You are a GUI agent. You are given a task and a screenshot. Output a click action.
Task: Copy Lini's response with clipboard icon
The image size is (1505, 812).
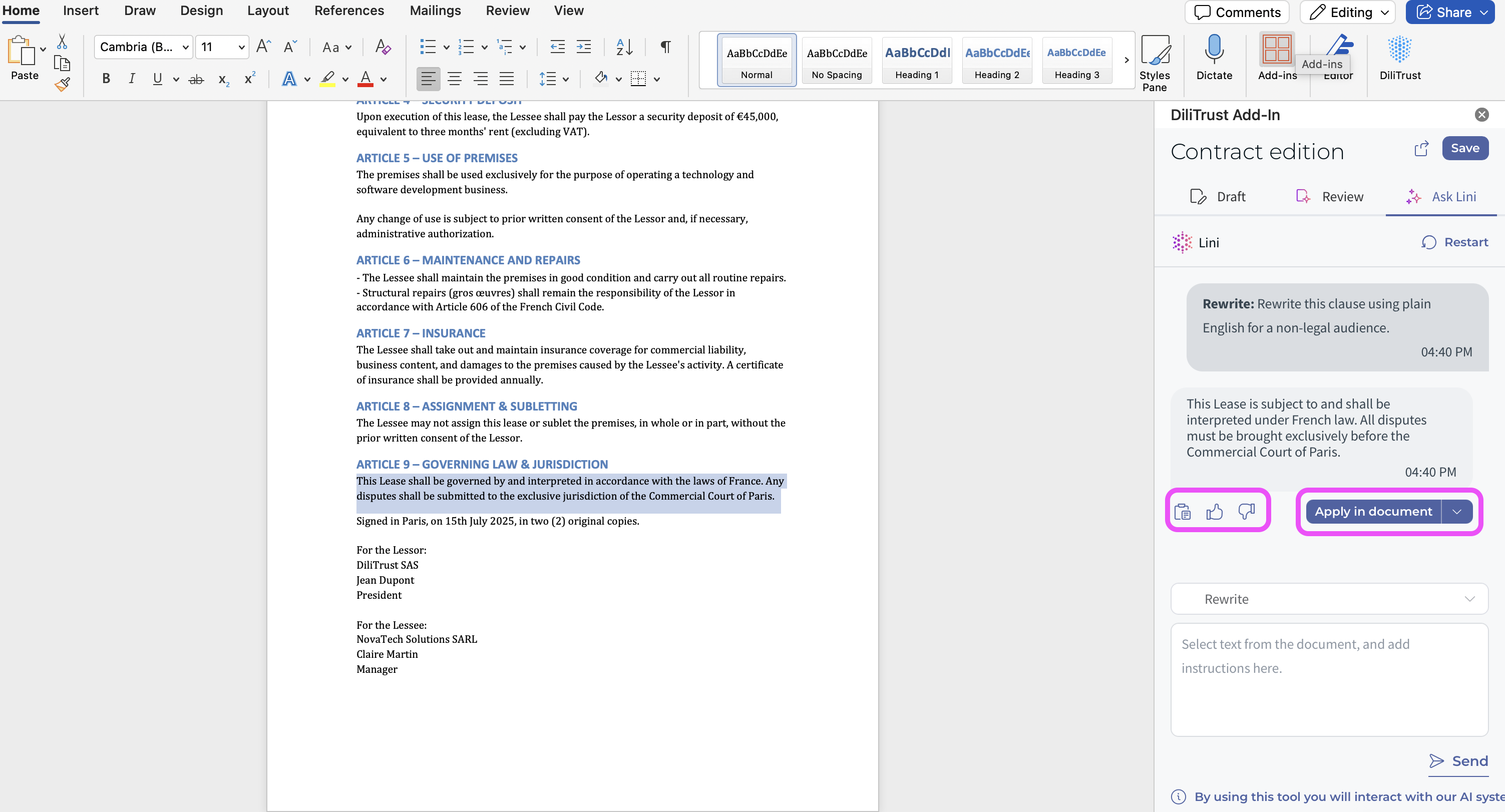pos(1183,512)
